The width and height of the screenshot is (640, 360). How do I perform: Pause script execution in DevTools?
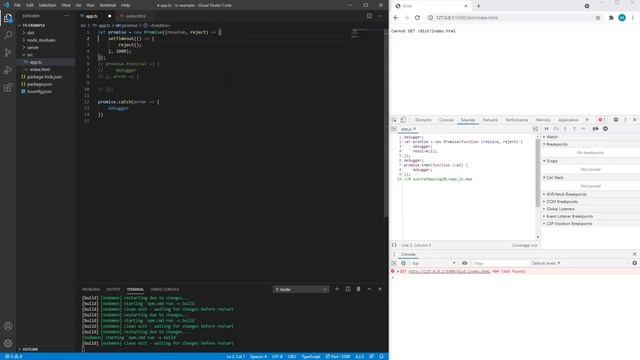coord(546,129)
